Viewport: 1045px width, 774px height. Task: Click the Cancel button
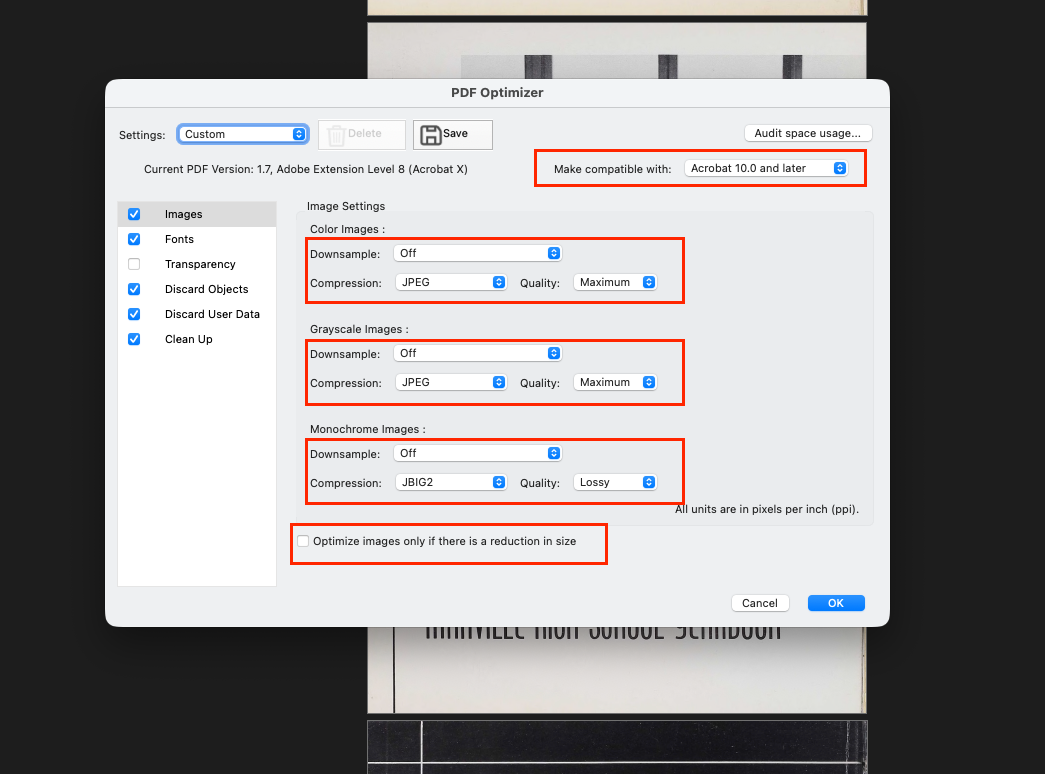(760, 603)
